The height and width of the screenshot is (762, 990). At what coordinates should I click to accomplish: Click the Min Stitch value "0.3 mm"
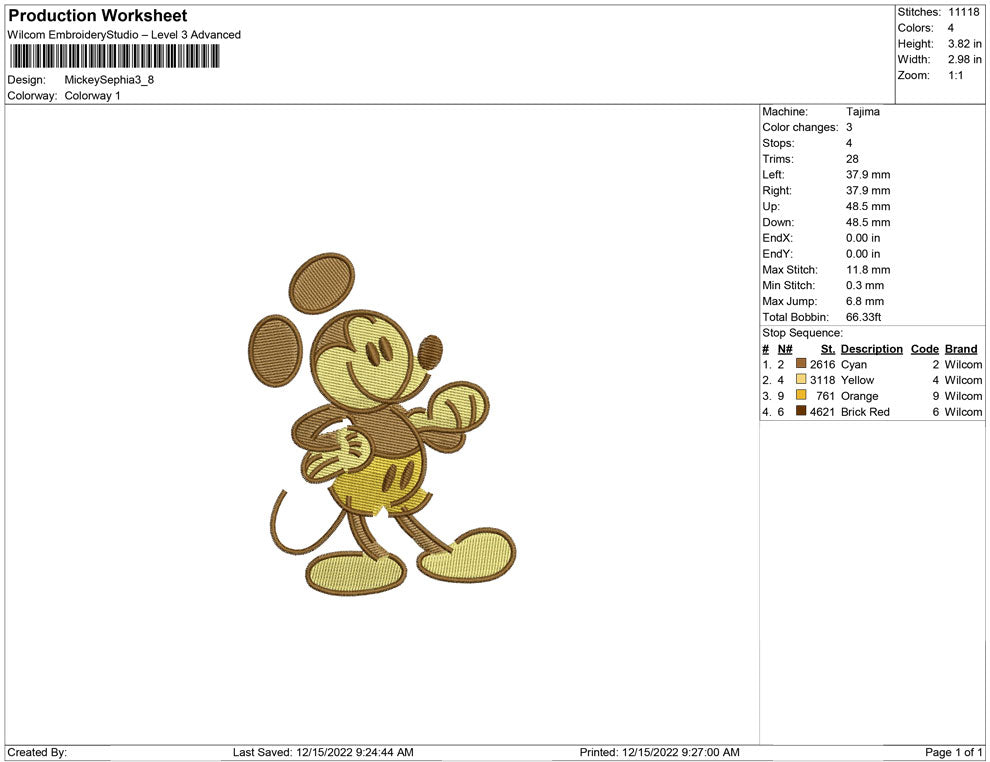click(865, 285)
